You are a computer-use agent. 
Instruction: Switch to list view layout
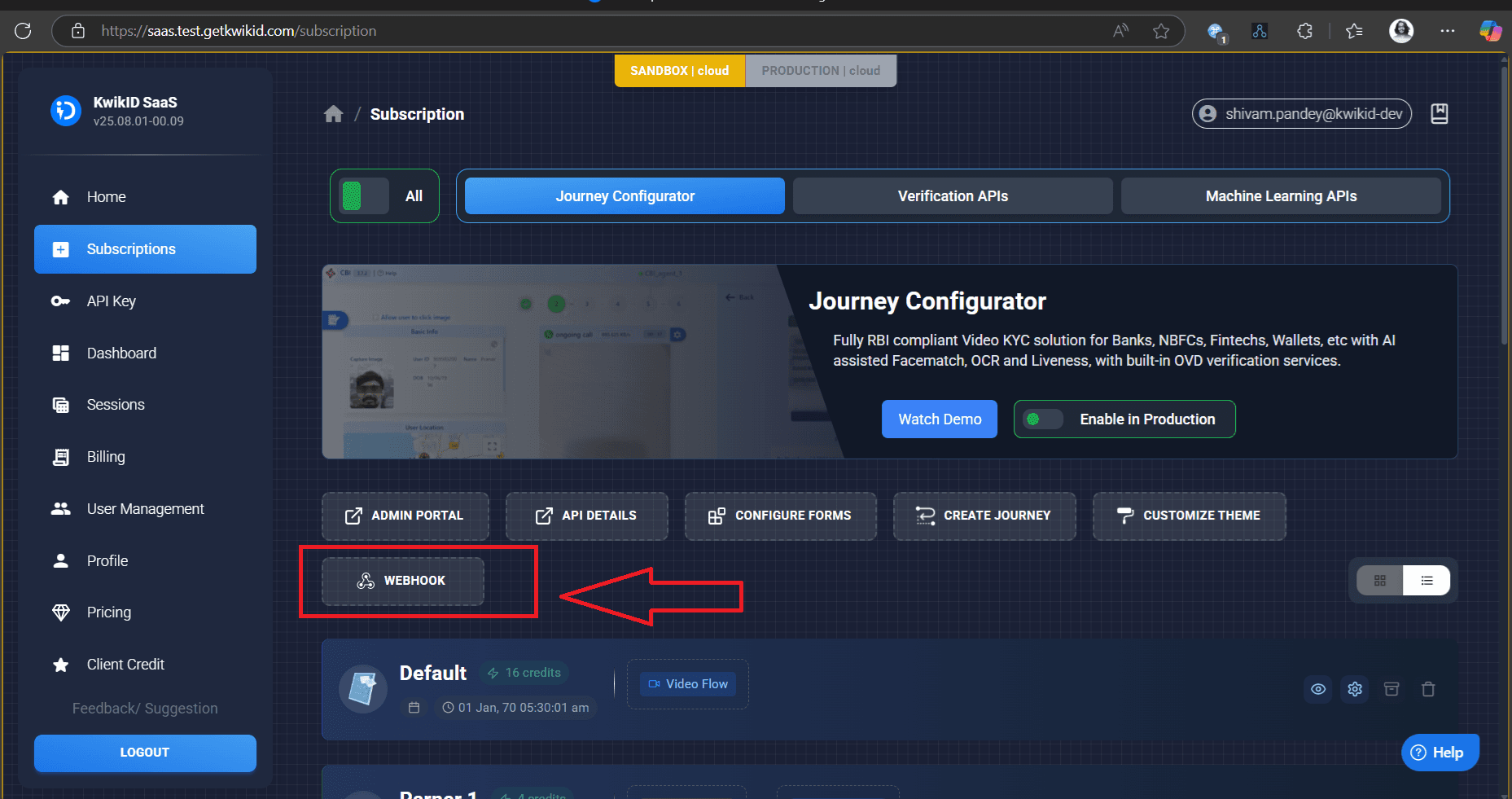point(1427,581)
